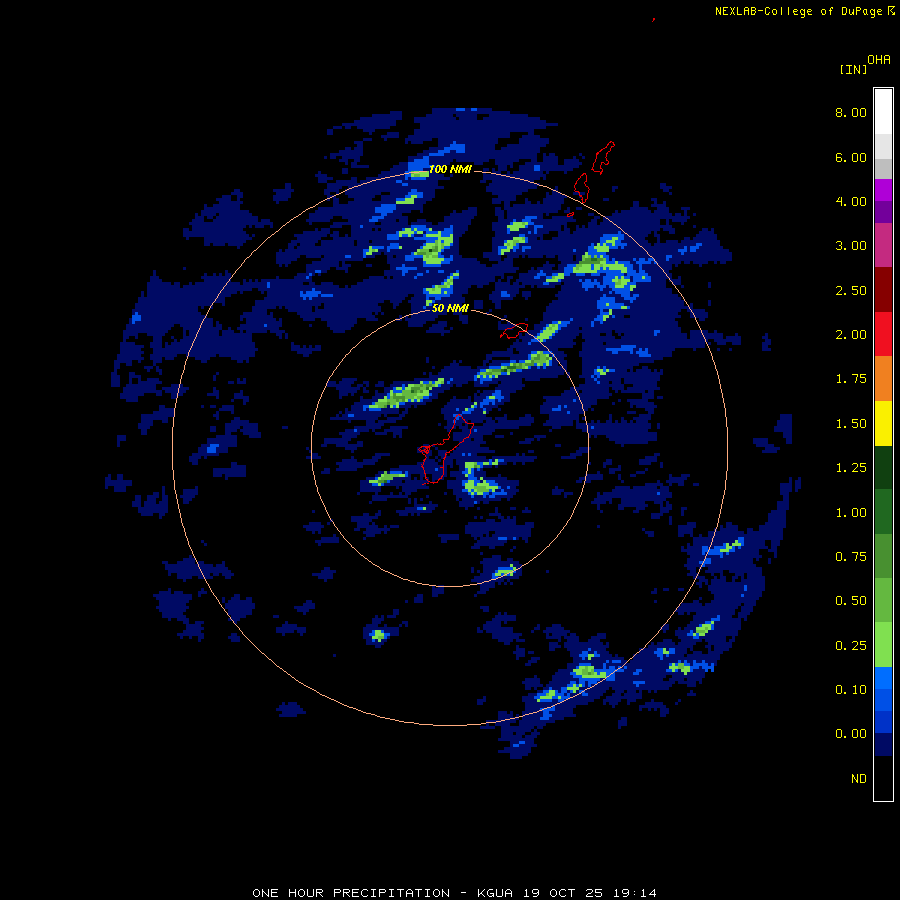The image size is (900, 900).
Task: Click the 3.00 legend value
Action: click(x=851, y=246)
